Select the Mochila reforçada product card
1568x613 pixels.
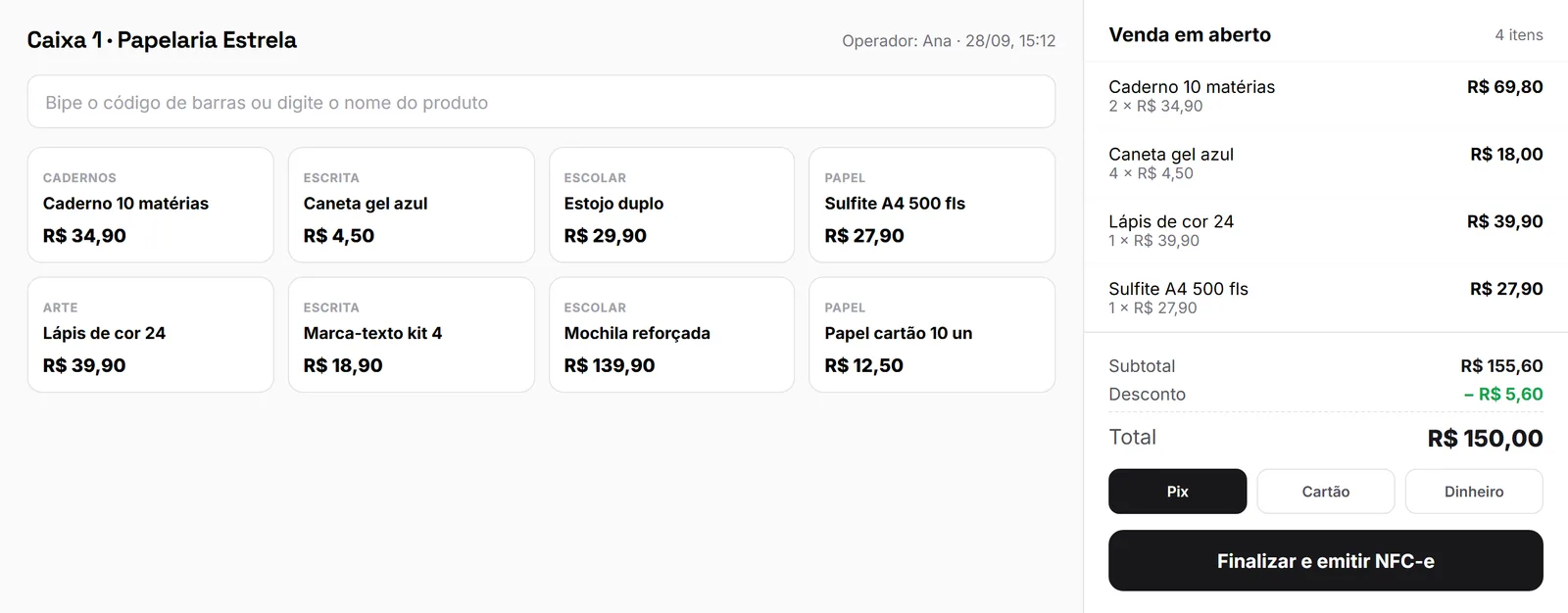[x=671, y=335]
